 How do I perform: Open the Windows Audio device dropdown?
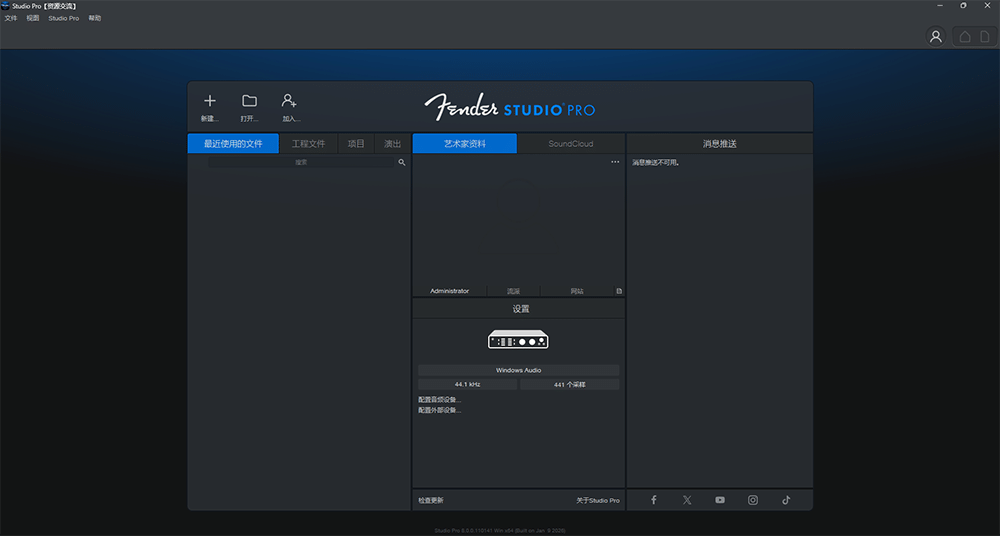[518, 370]
